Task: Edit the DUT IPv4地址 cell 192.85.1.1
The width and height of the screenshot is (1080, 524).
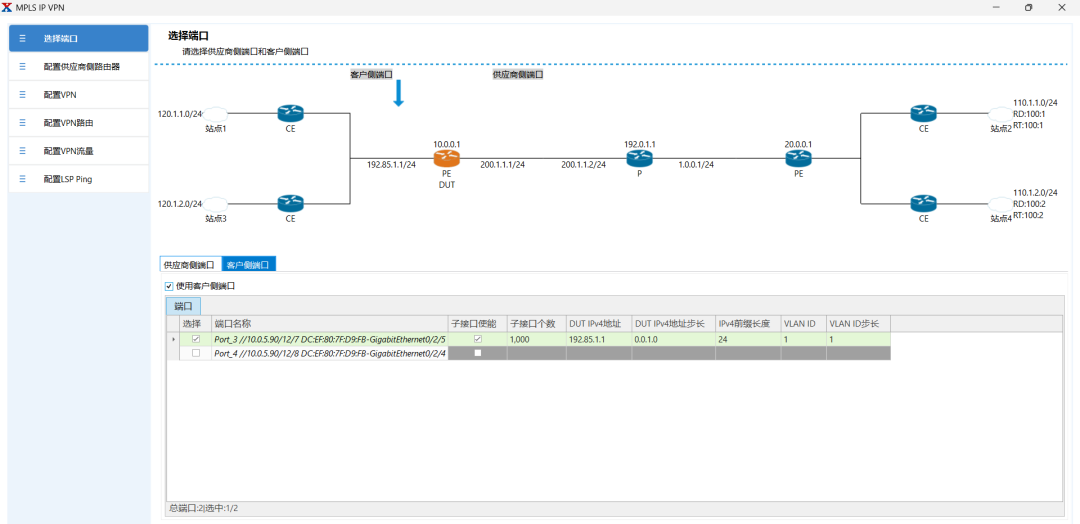Action: (596, 339)
